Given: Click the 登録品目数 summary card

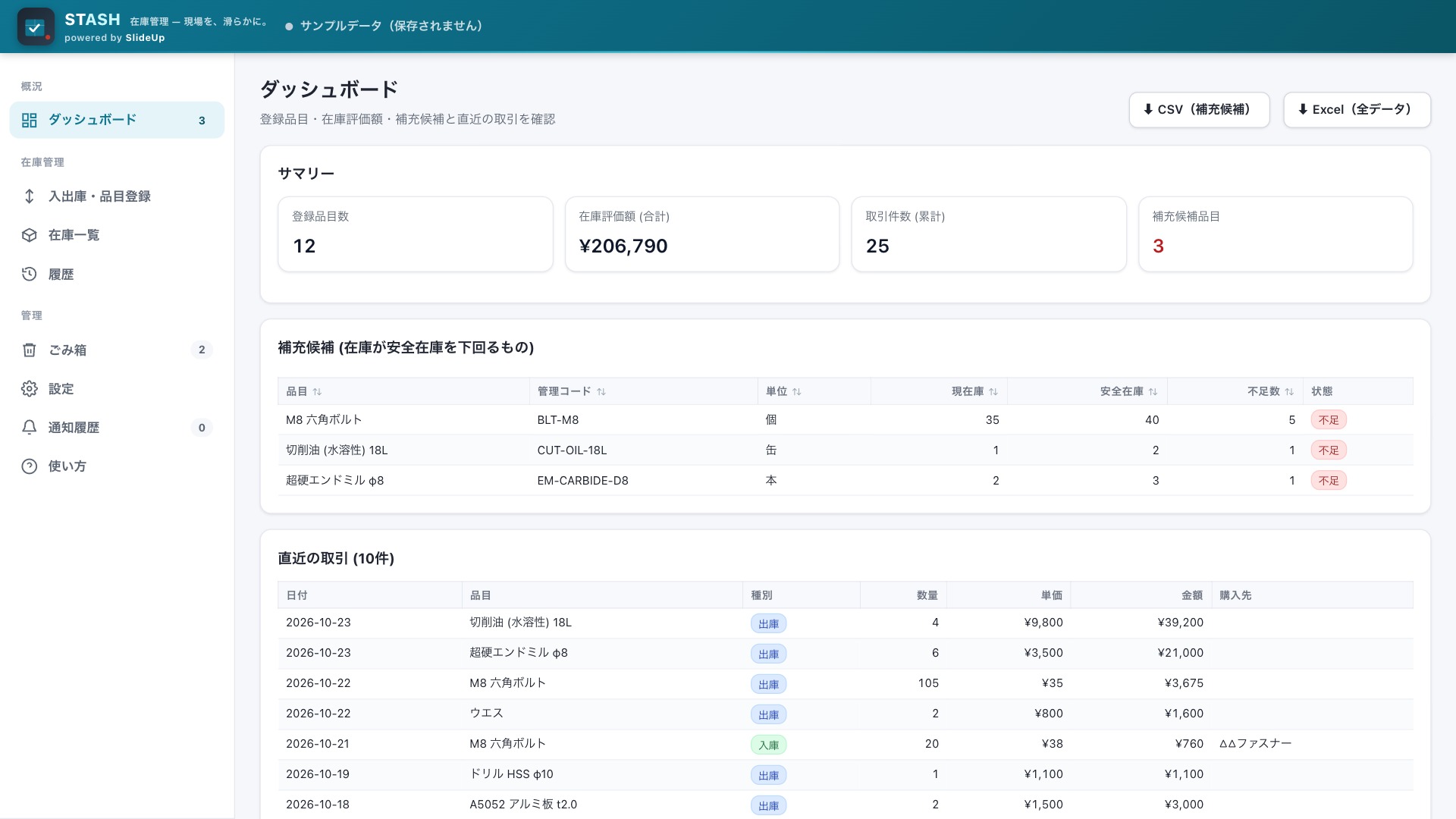Looking at the screenshot, I should coord(416,234).
